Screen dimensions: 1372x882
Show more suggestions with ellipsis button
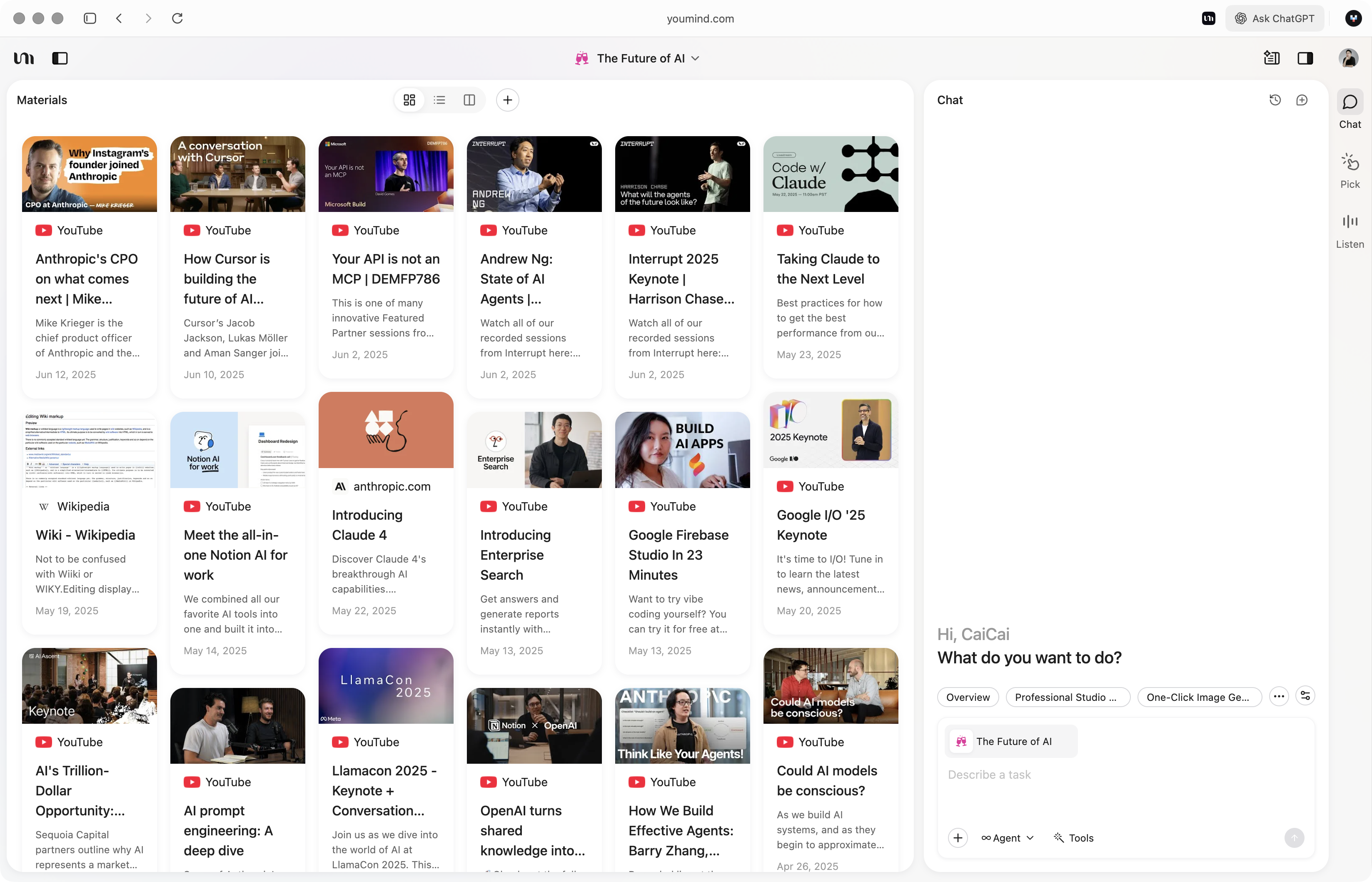click(1279, 696)
